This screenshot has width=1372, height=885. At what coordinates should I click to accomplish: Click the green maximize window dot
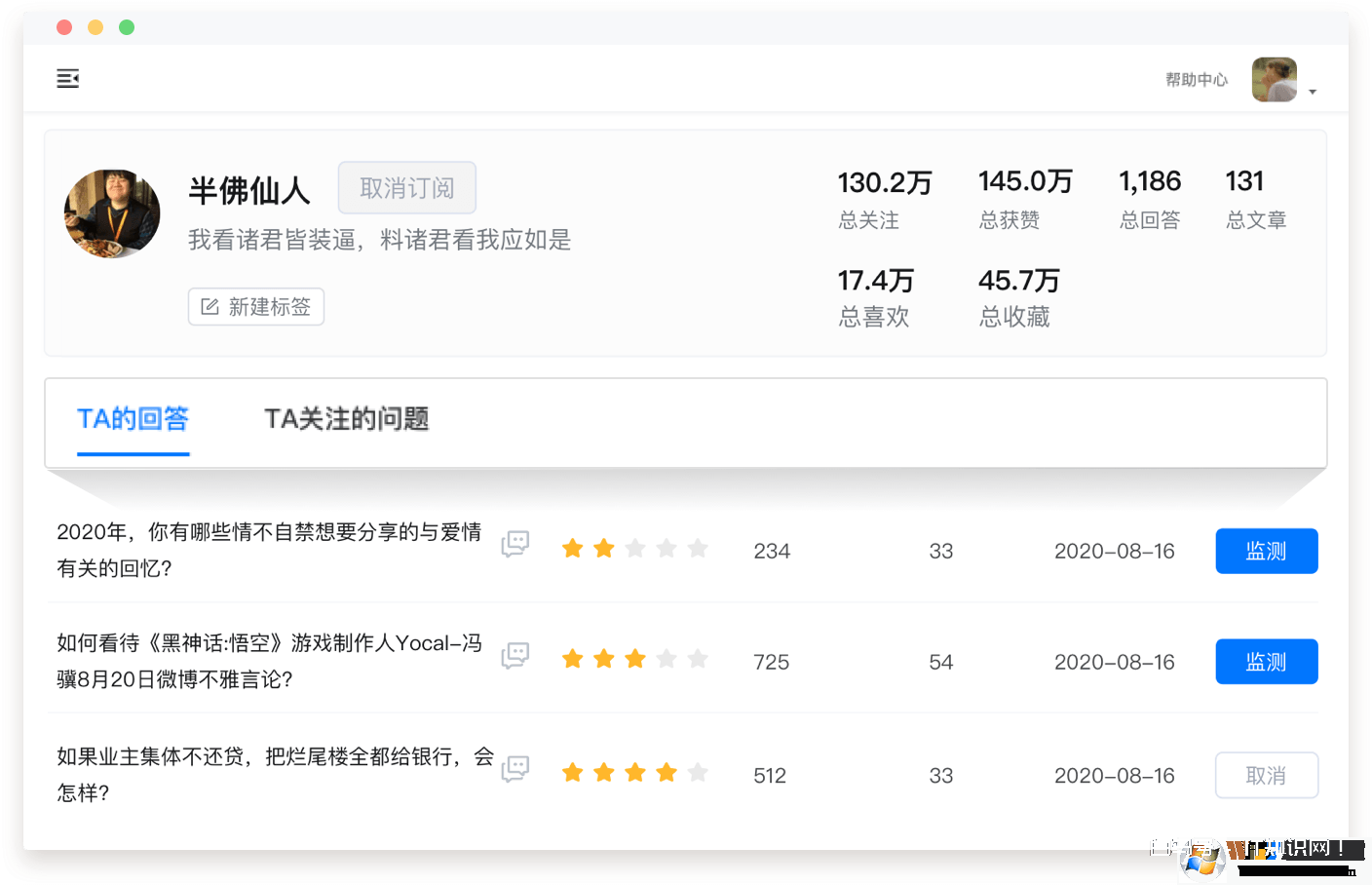[127, 27]
